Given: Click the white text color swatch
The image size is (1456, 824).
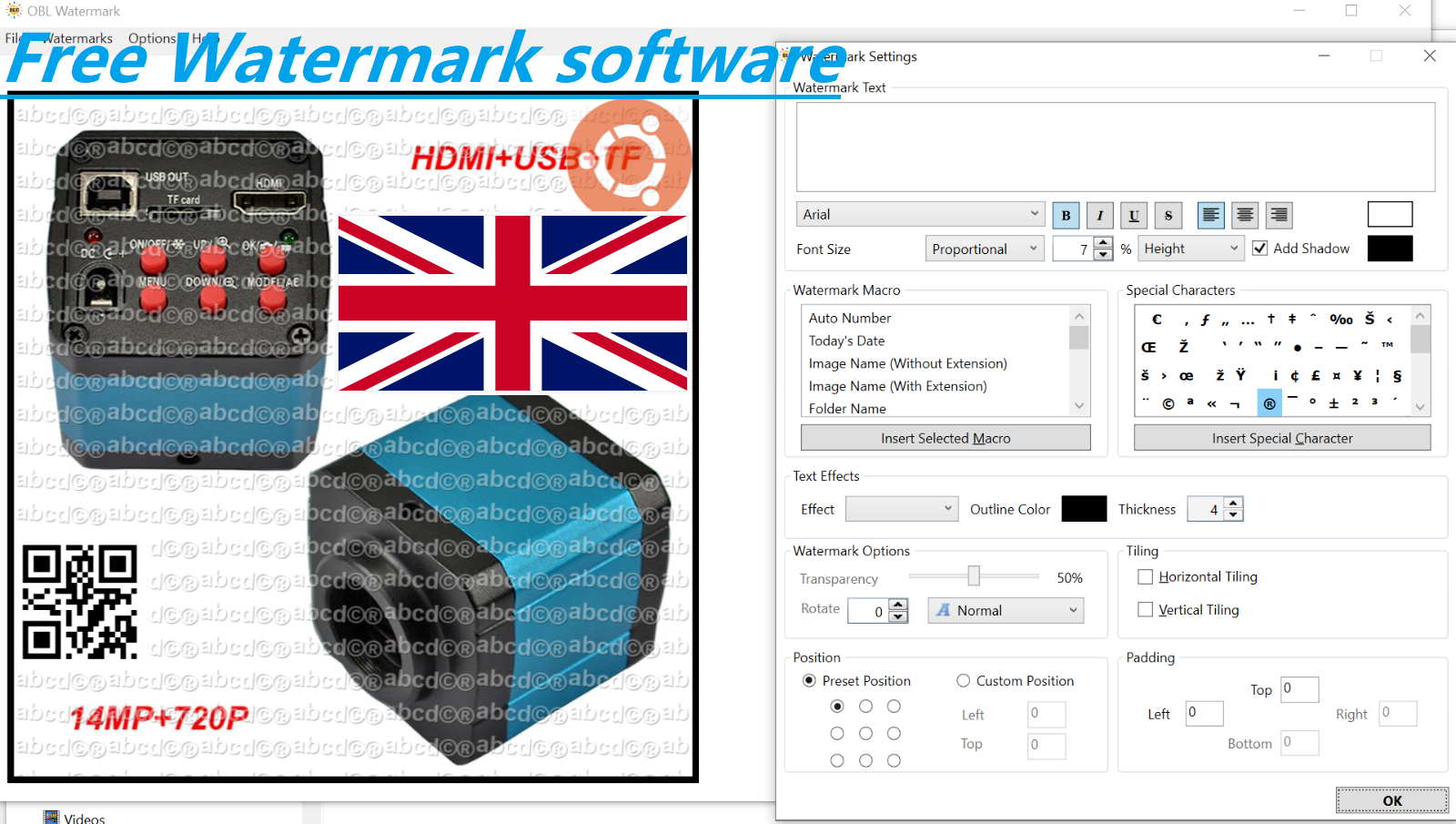Looking at the screenshot, I should click(x=1390, y=215).
